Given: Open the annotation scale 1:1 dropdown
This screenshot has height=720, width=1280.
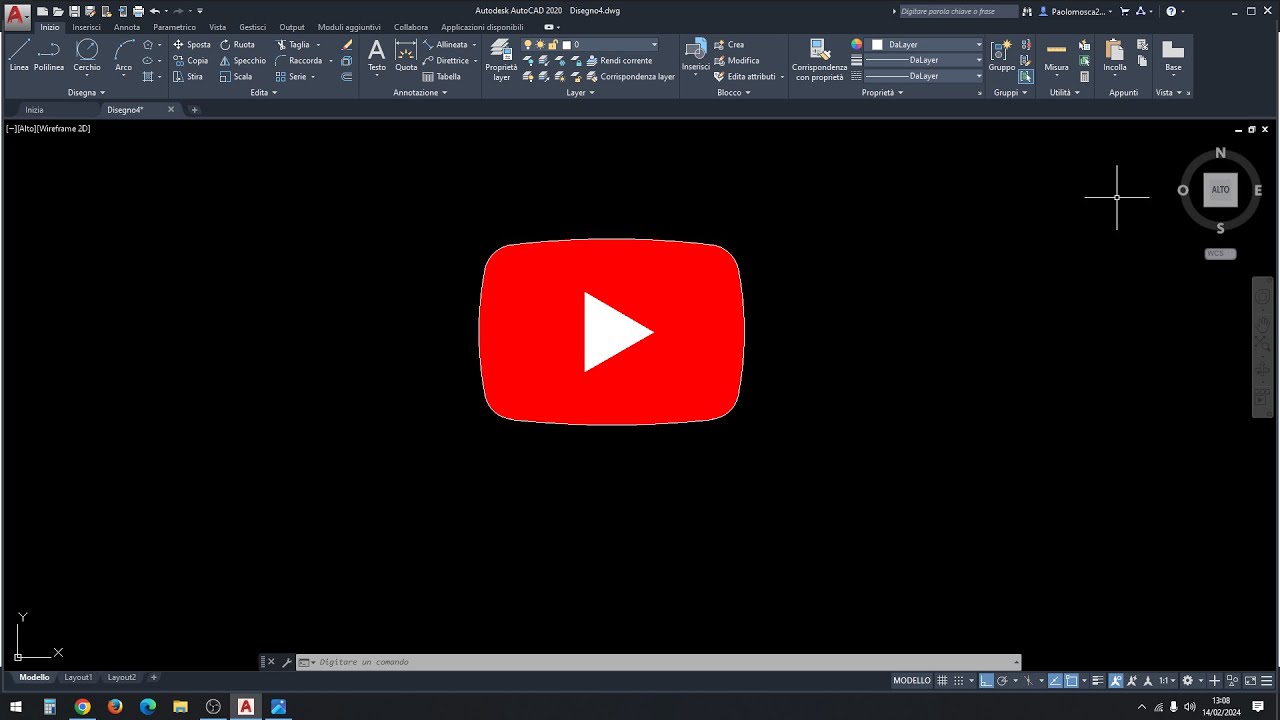Looking at the screenshot, I should (1166, 681).
